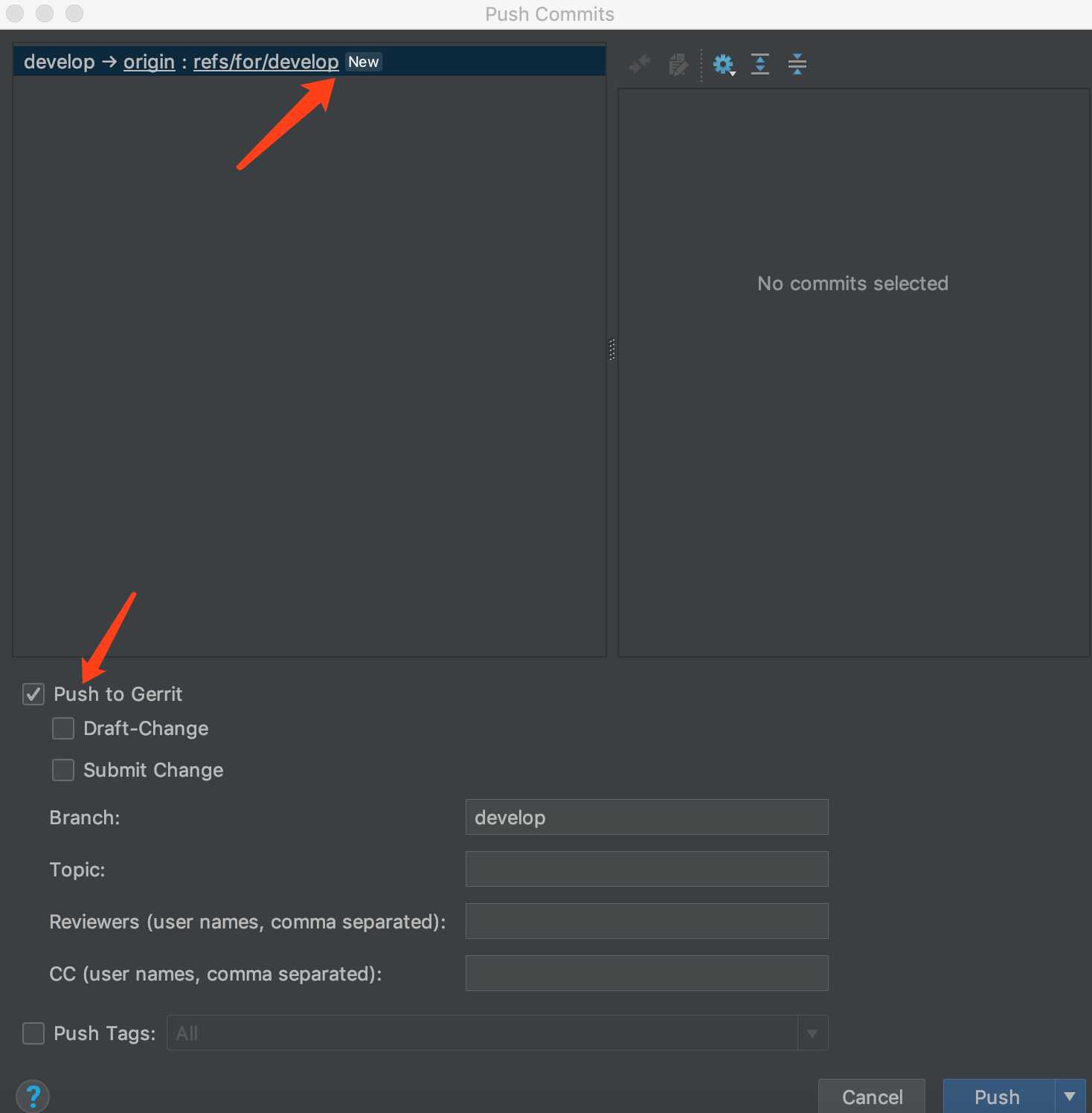Enable the Push Tags checkbox
This screenshot has height=1113, width=1092.
[33, 1033]
